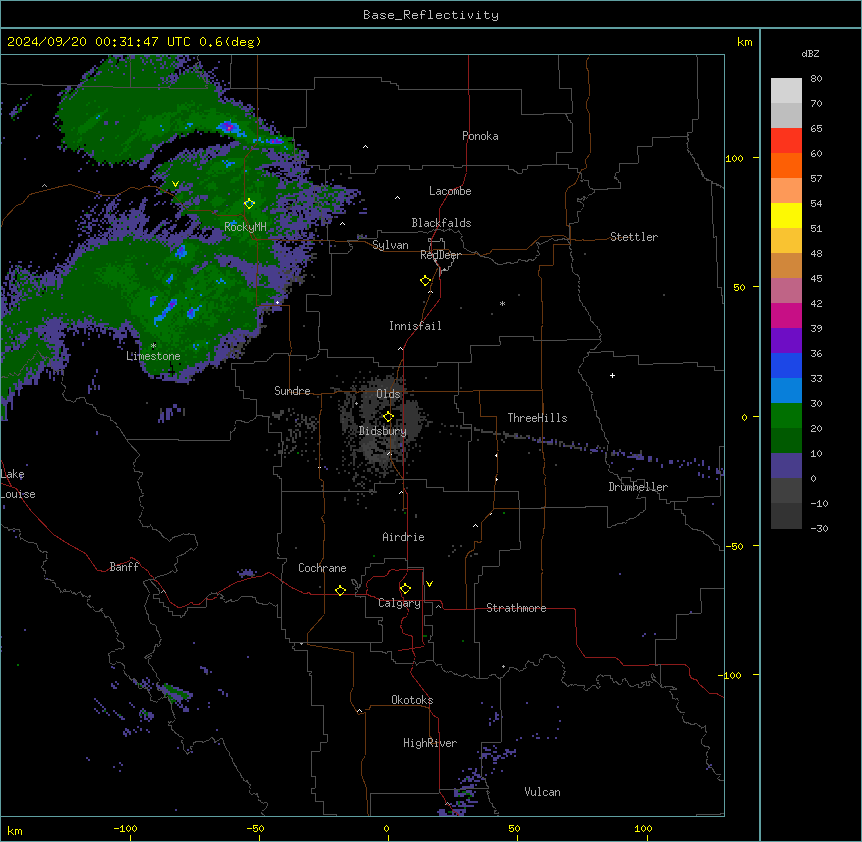Click the dBZ legend heading
This screenshot has width=862, height=842.
(x=810, y=54)
